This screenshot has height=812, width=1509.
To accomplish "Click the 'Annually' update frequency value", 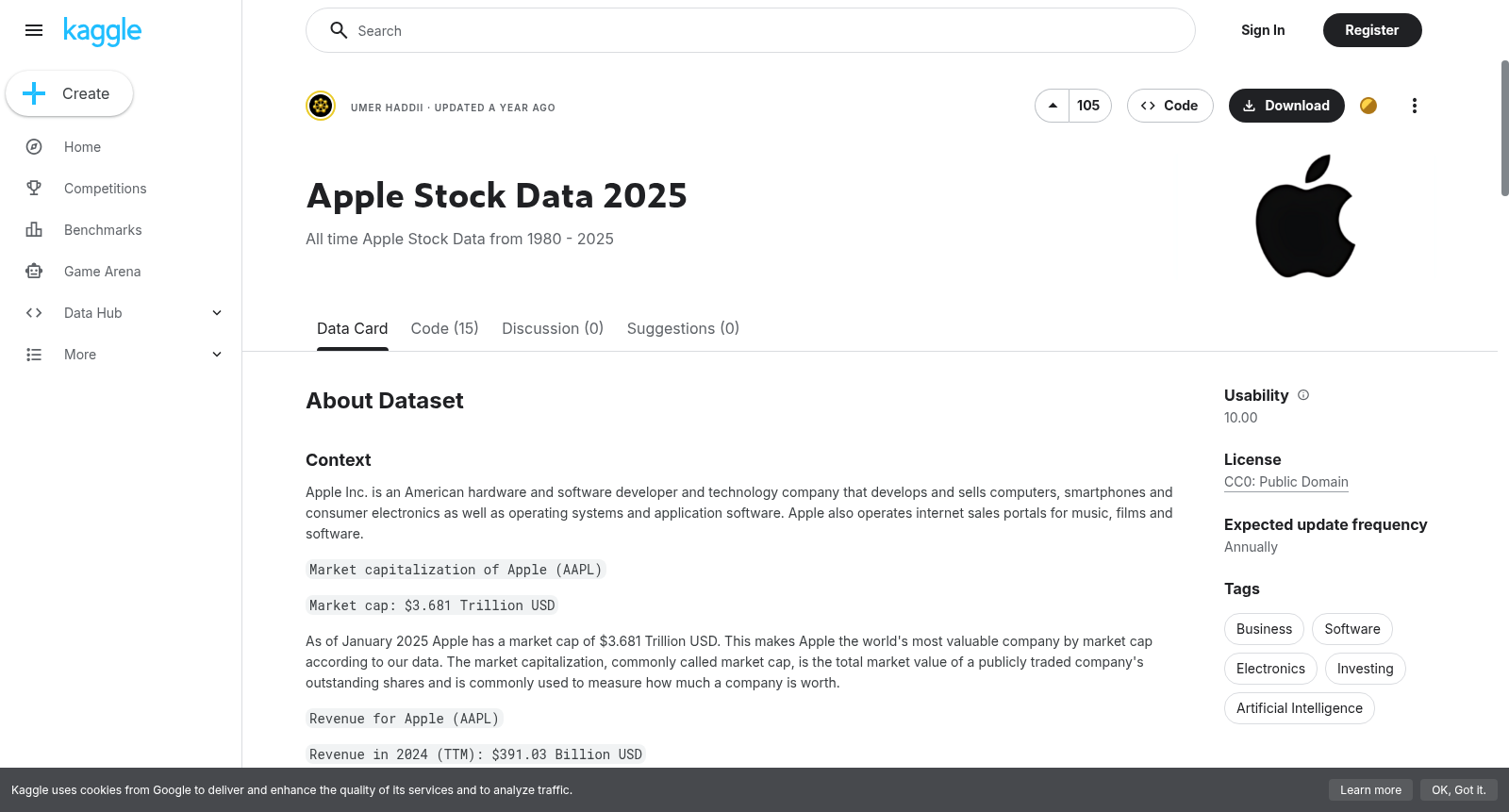I will 1251,547.
